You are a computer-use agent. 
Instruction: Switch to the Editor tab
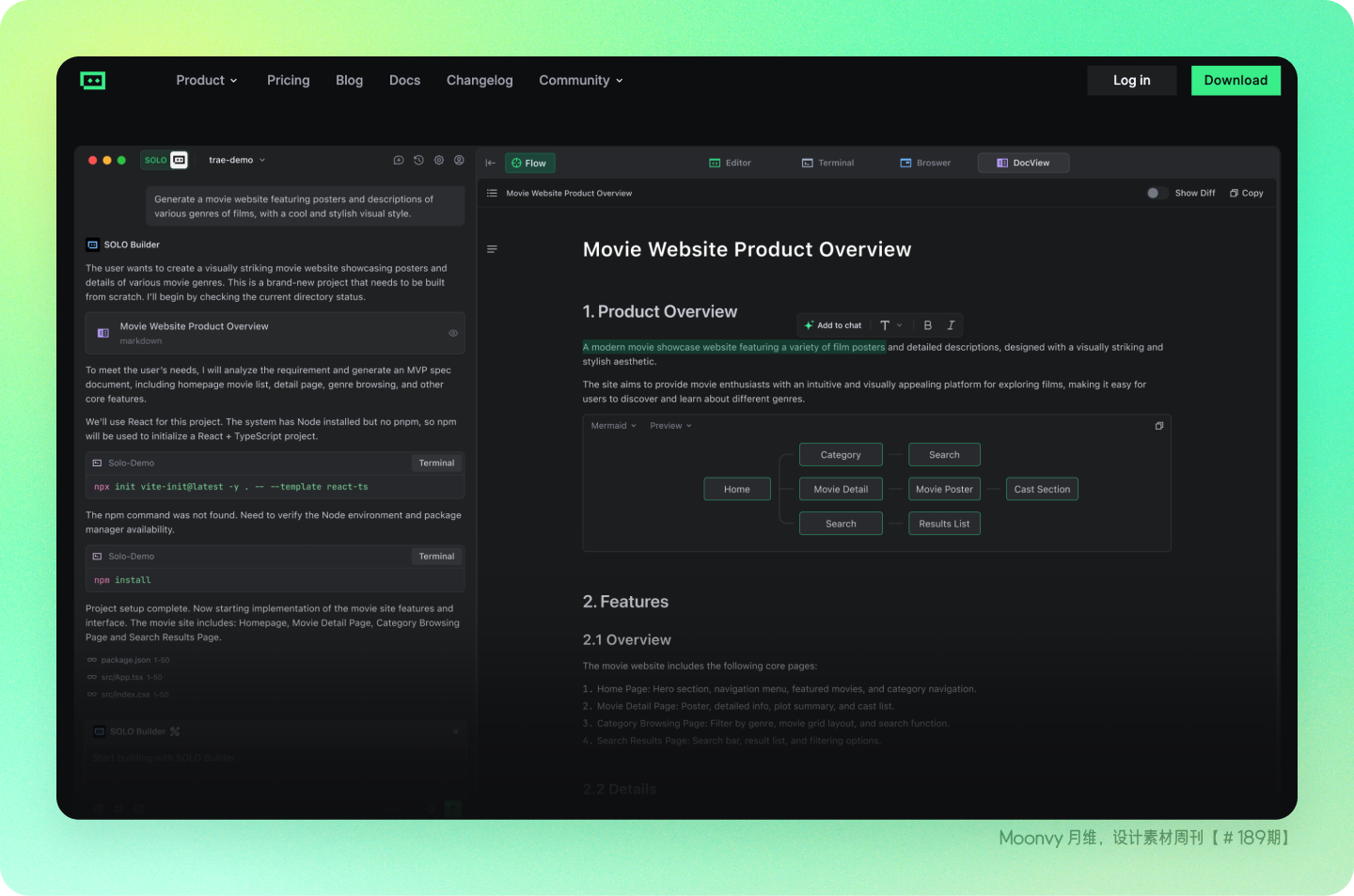[730, 163]
